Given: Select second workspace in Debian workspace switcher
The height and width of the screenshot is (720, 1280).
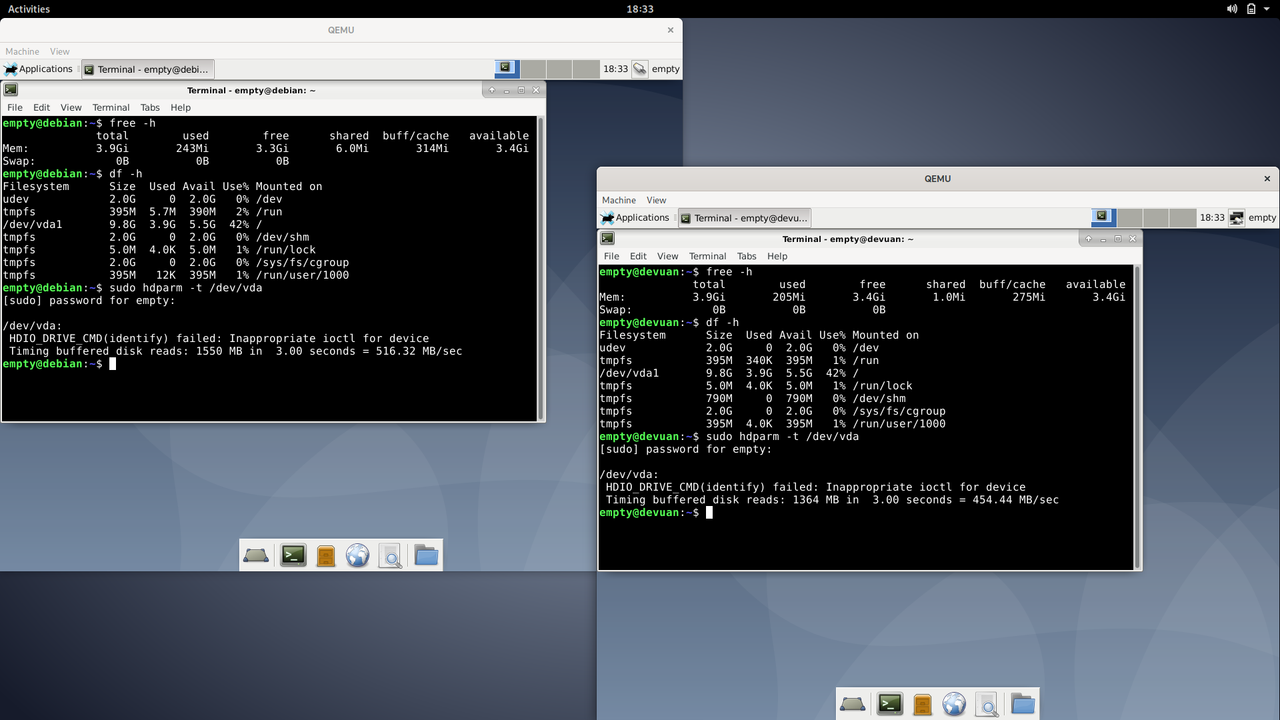Looking at the screenshot, I should pos(534,68).
